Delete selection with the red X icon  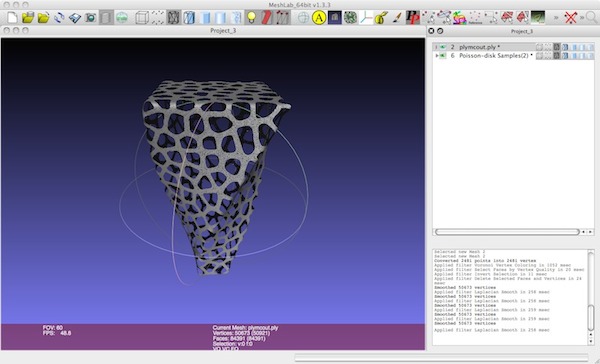[x=571, y=18]
